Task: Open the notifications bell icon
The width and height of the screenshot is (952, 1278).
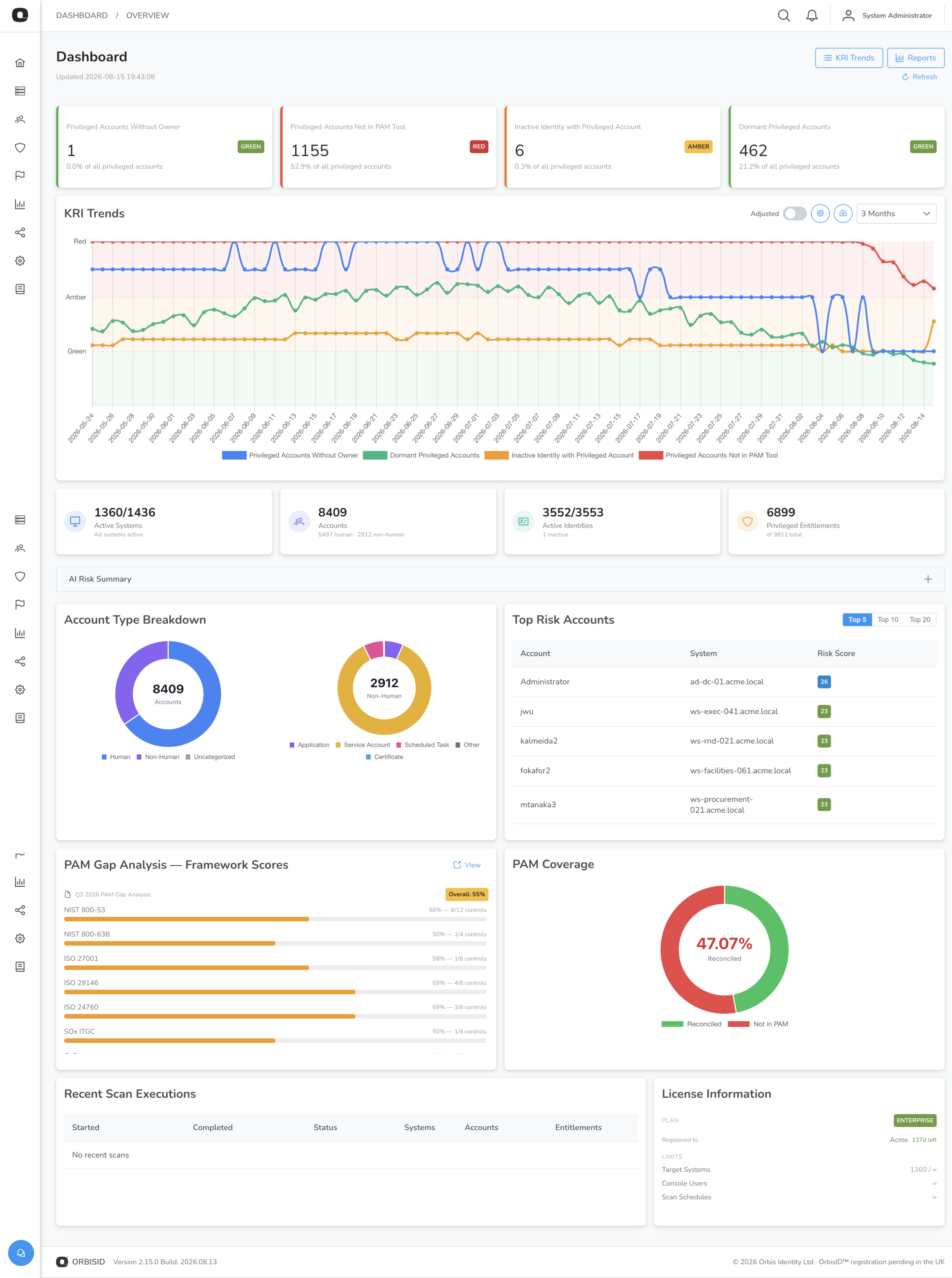Action: click(x=812, y=16)
